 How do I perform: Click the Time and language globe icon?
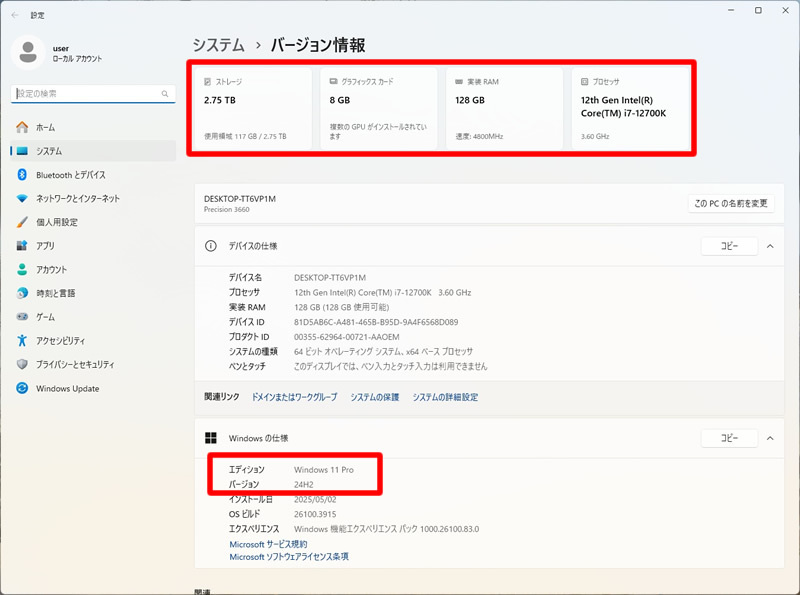click(x=22, y=293)
